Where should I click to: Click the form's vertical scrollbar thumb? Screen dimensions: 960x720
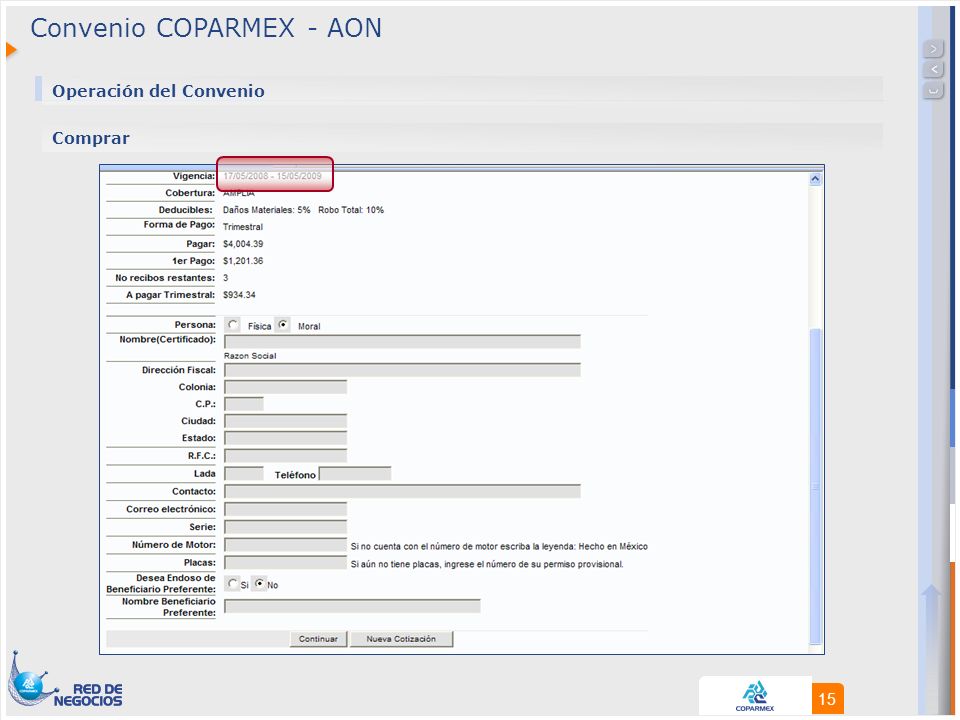click(815, 486)
